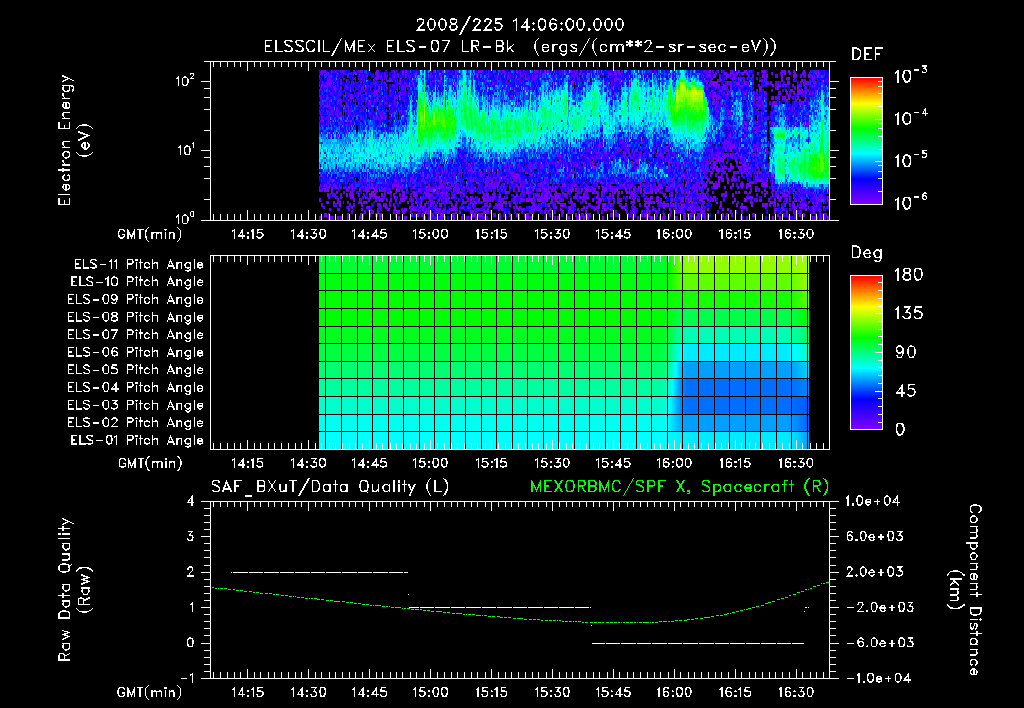Image resolution: width=1024 pixels, height=708 pixels.
Task: Click the 3 tick on Raw Data Quality axis
Action: (191, 536)
